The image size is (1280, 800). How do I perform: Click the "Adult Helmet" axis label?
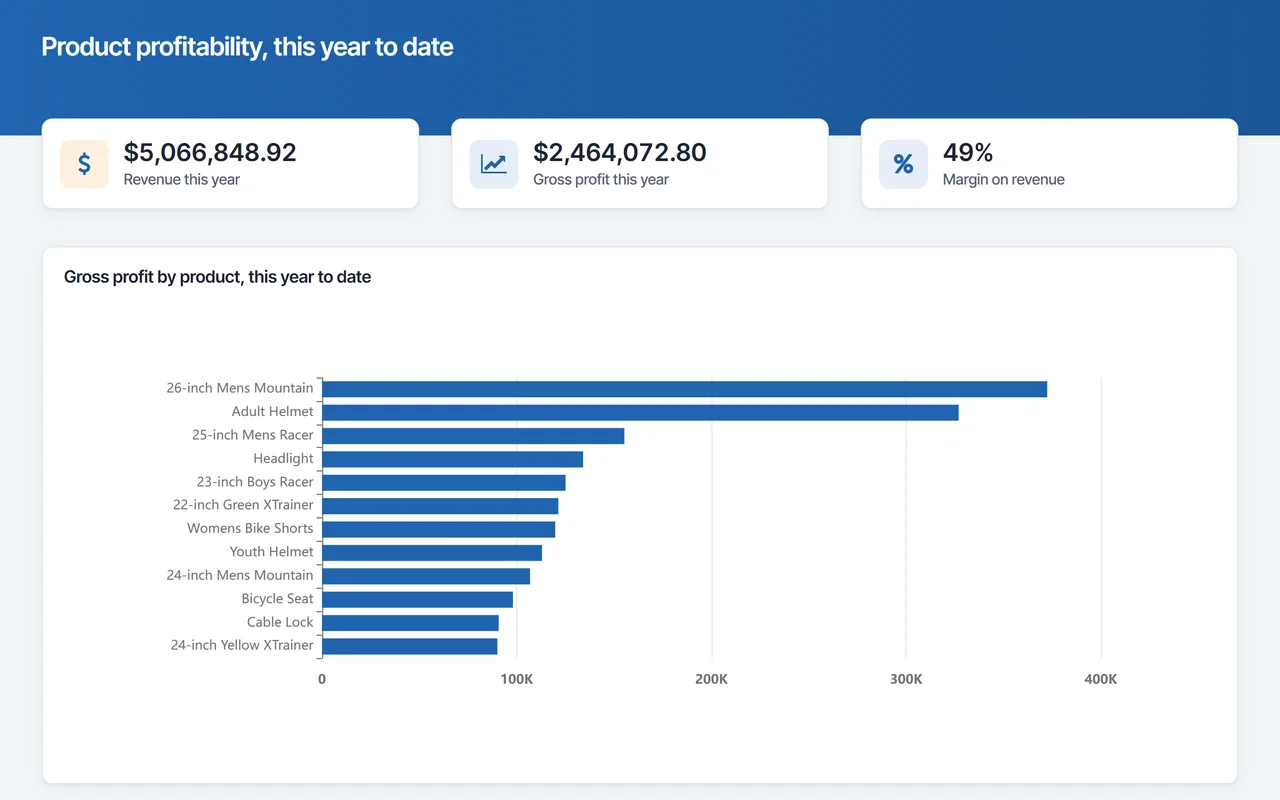pos(273,411)
